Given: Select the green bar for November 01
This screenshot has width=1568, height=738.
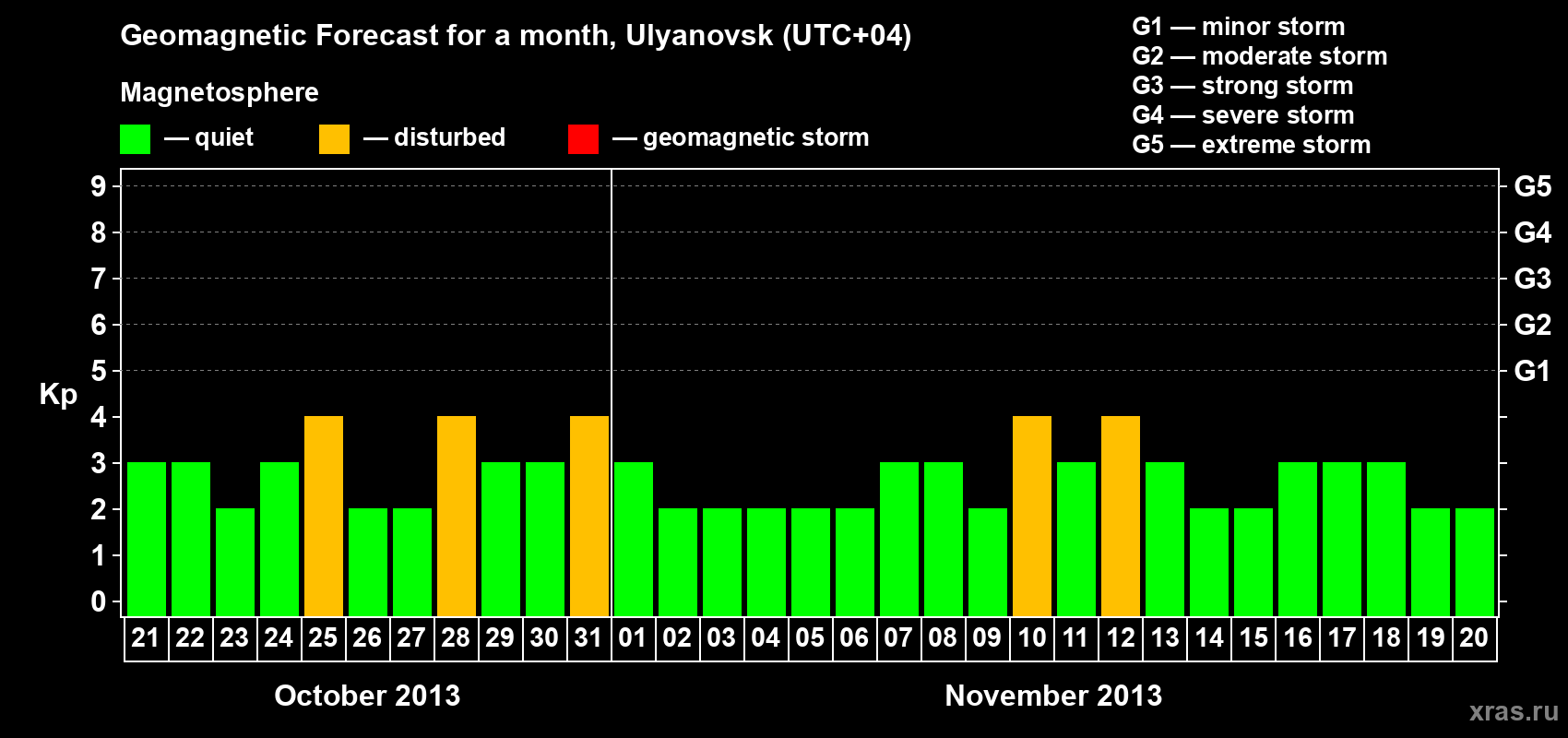Looking at the screenshot, I should 634,540.
